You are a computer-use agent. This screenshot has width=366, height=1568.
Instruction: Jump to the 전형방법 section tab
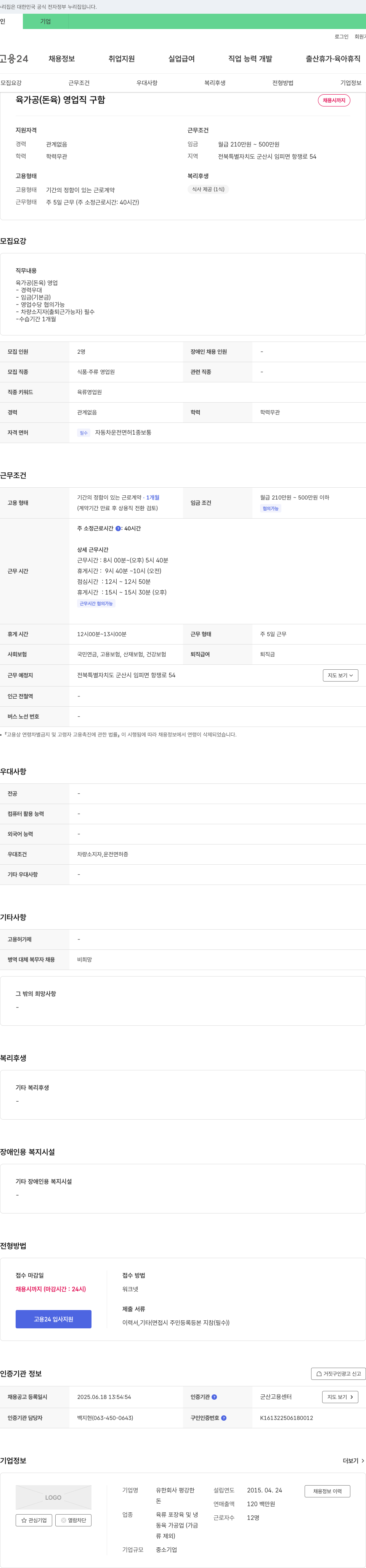pos(283,83)
